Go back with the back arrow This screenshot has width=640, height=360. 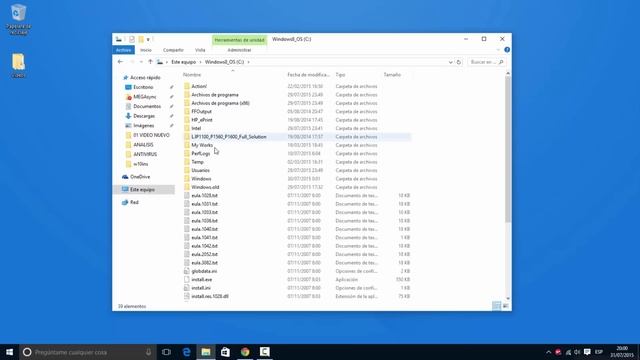coord(120,62)
